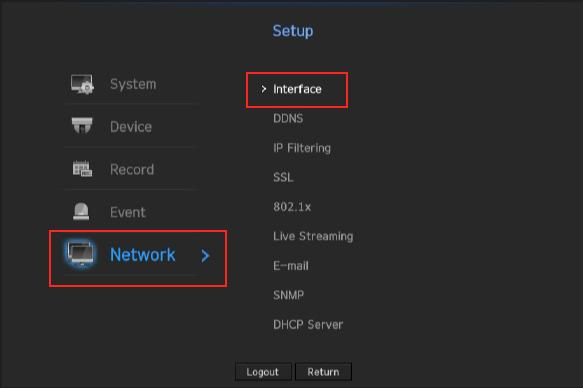Viewport: 583px width, 388px height.
Task: Click the small arrow beside Interface
Action: point(264,89)
